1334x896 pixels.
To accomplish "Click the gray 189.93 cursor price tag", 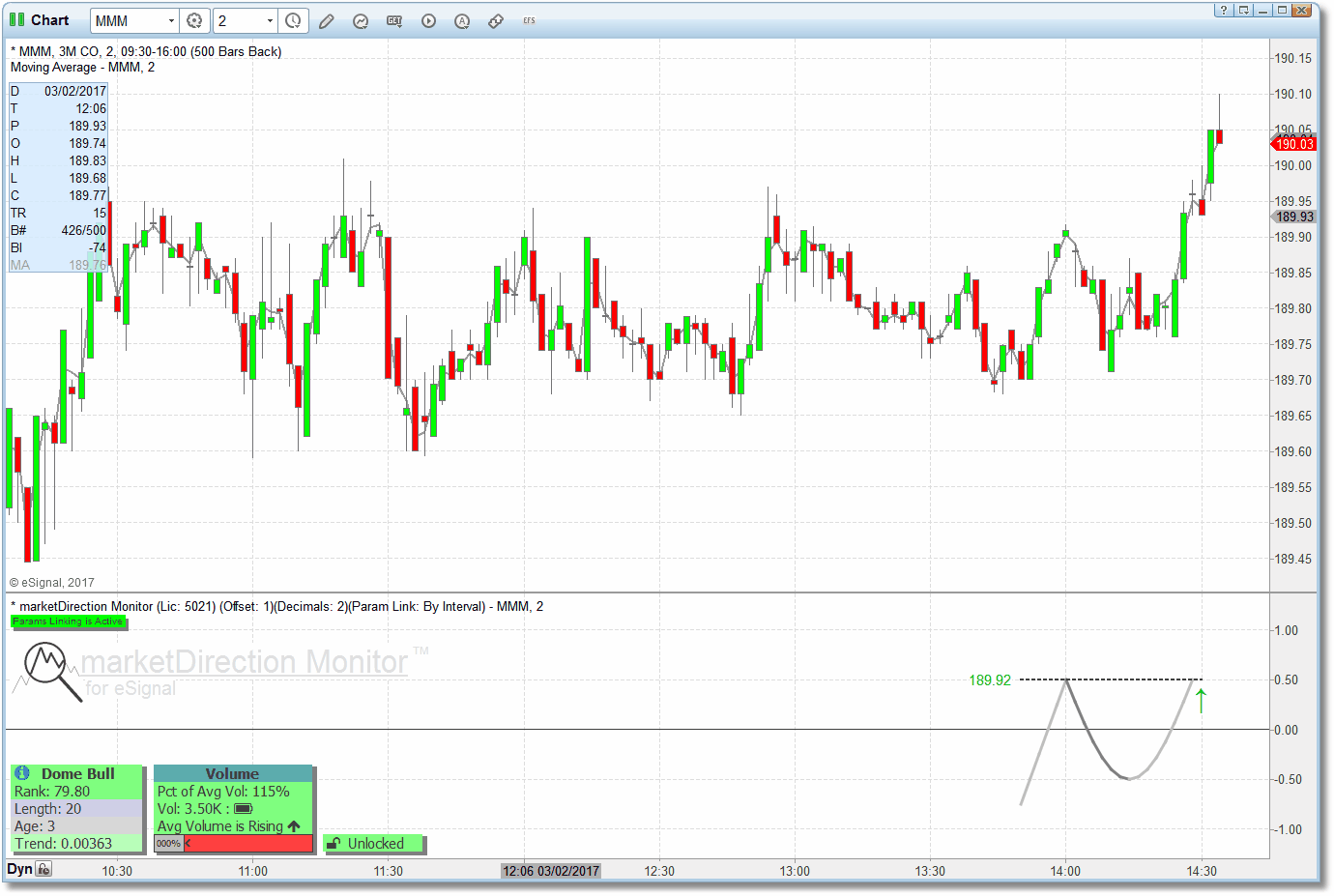I will [1294, 217].
